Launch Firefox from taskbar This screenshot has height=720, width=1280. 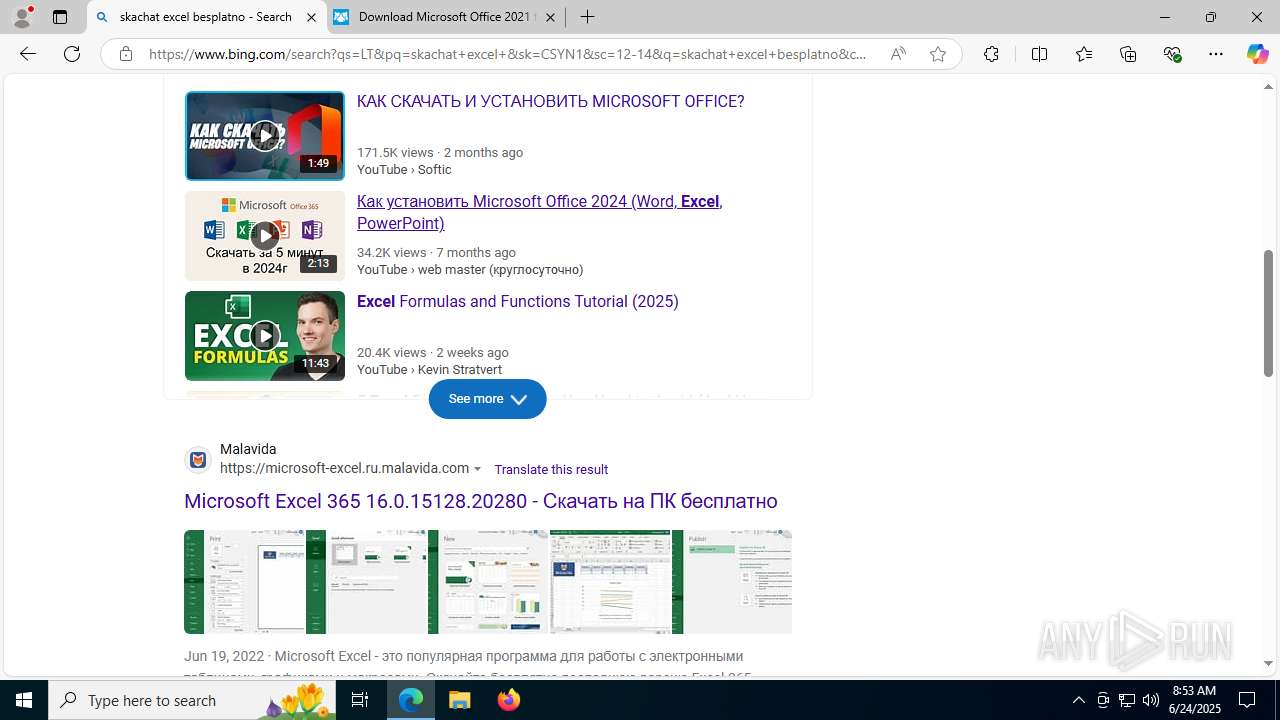tap(509, 700)
